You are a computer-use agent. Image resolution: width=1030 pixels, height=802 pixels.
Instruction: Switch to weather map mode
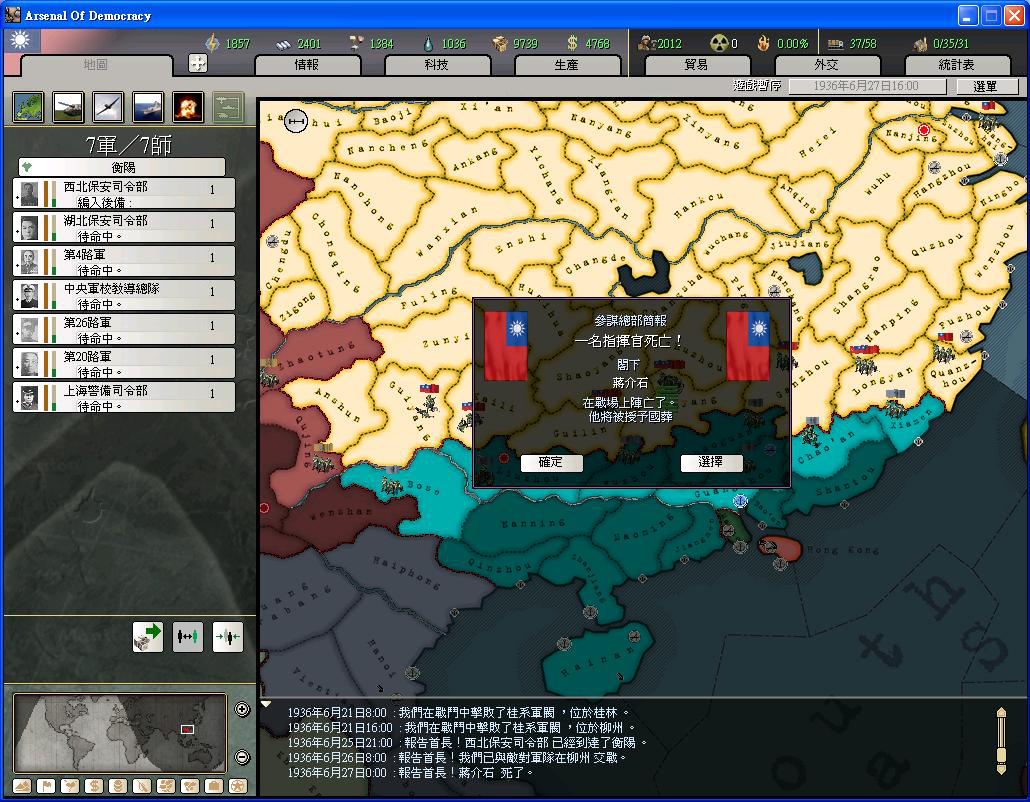70,786
